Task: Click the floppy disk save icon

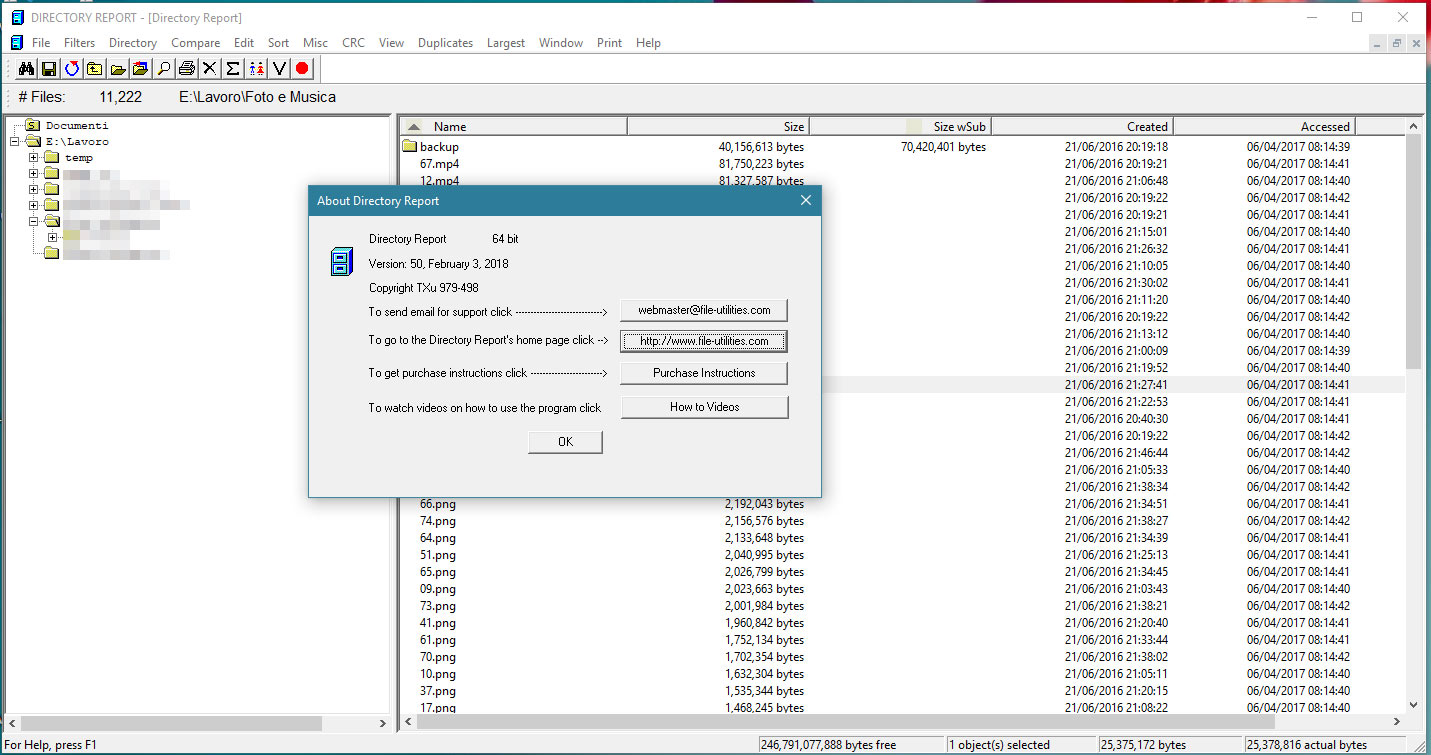Action: coord(49,69)
